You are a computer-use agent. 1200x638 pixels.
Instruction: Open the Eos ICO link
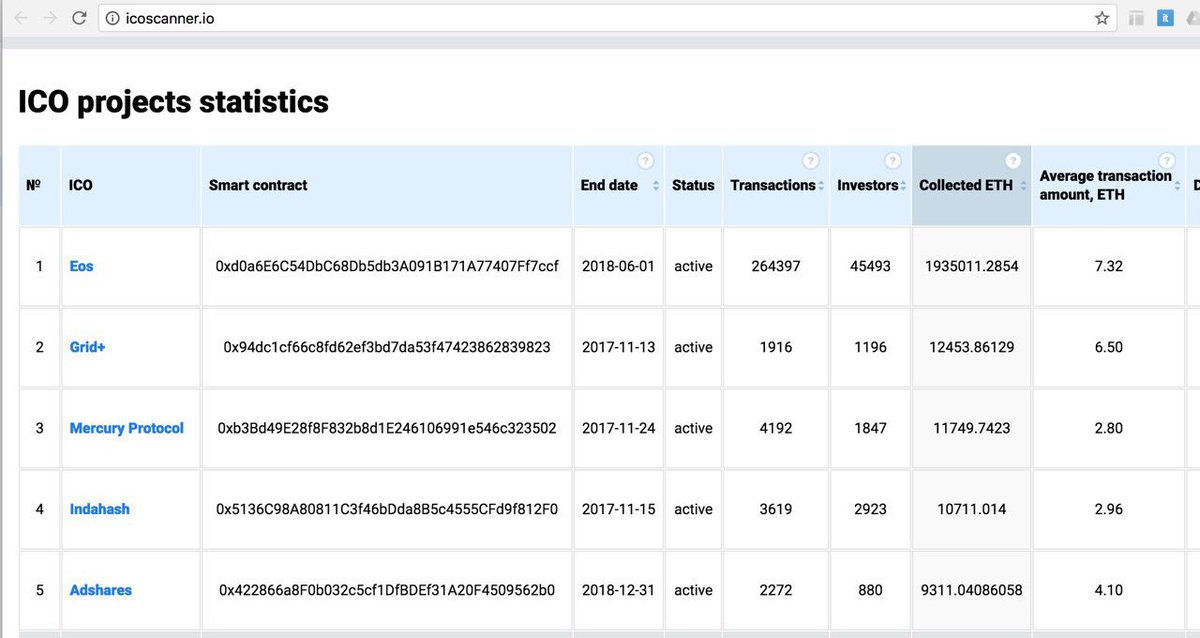click(81, 266)
